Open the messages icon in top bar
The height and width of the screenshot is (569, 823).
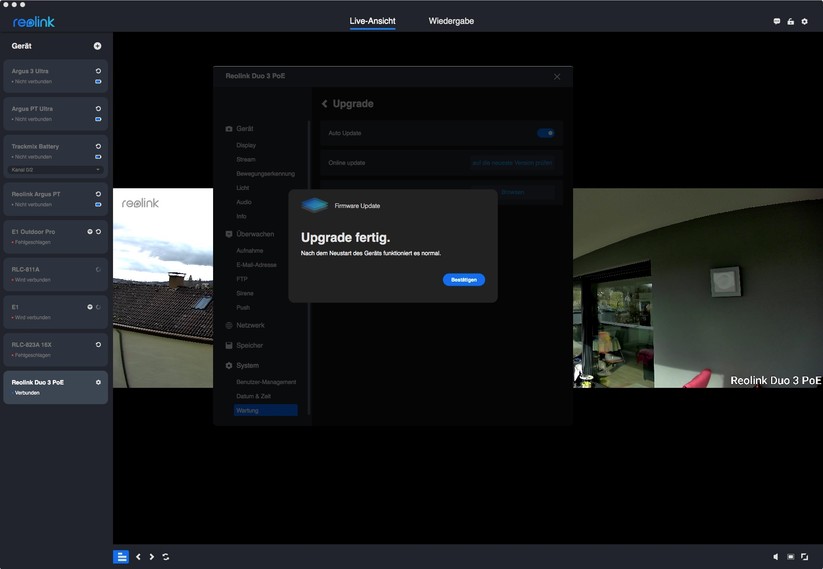tap(777, 21)
